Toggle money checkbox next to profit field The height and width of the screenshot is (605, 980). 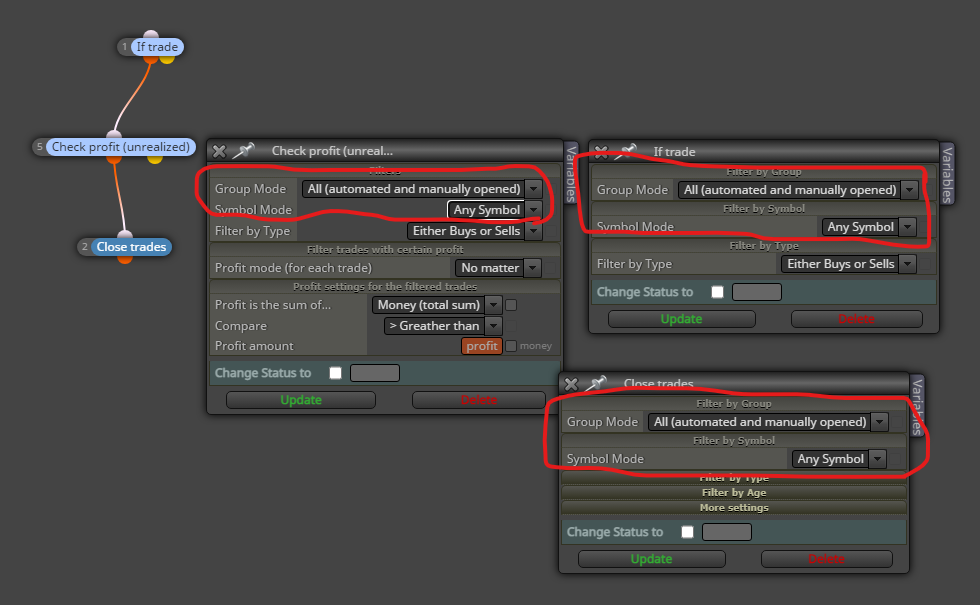[511, 346]
